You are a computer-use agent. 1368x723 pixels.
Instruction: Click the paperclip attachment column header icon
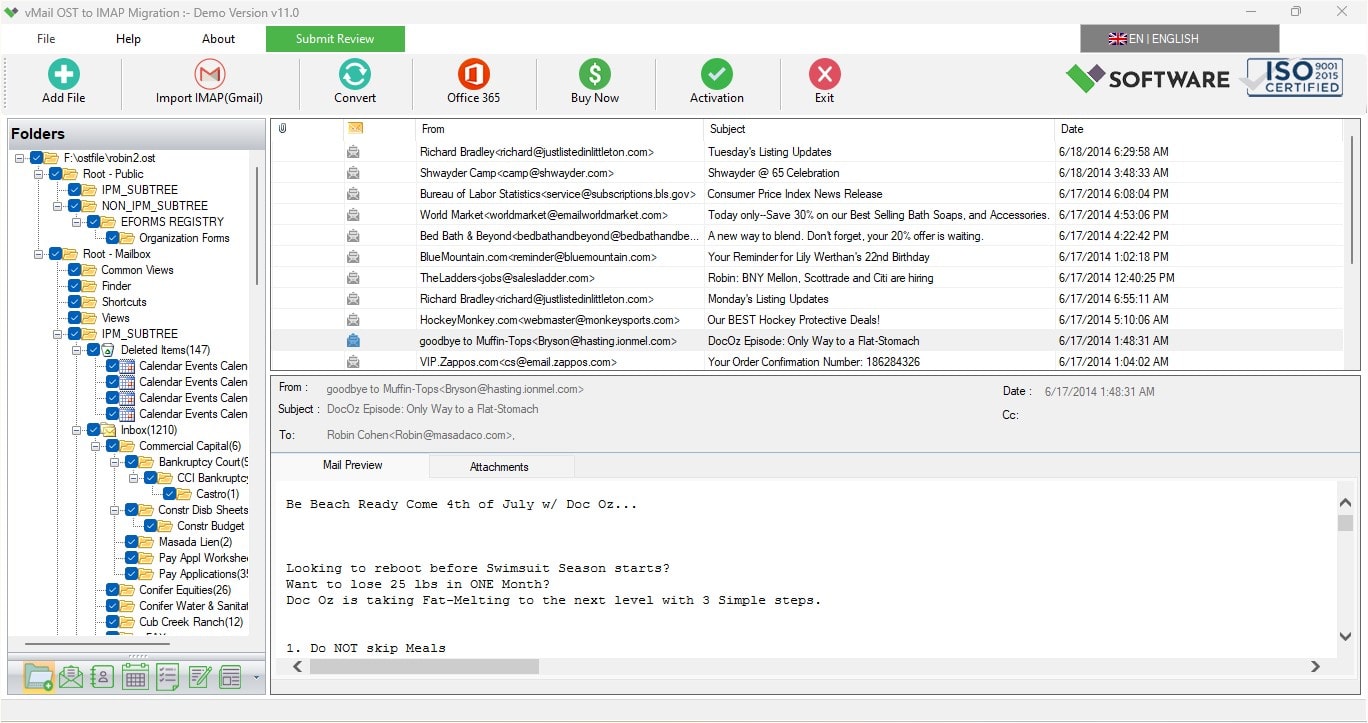tap(283, 129)
